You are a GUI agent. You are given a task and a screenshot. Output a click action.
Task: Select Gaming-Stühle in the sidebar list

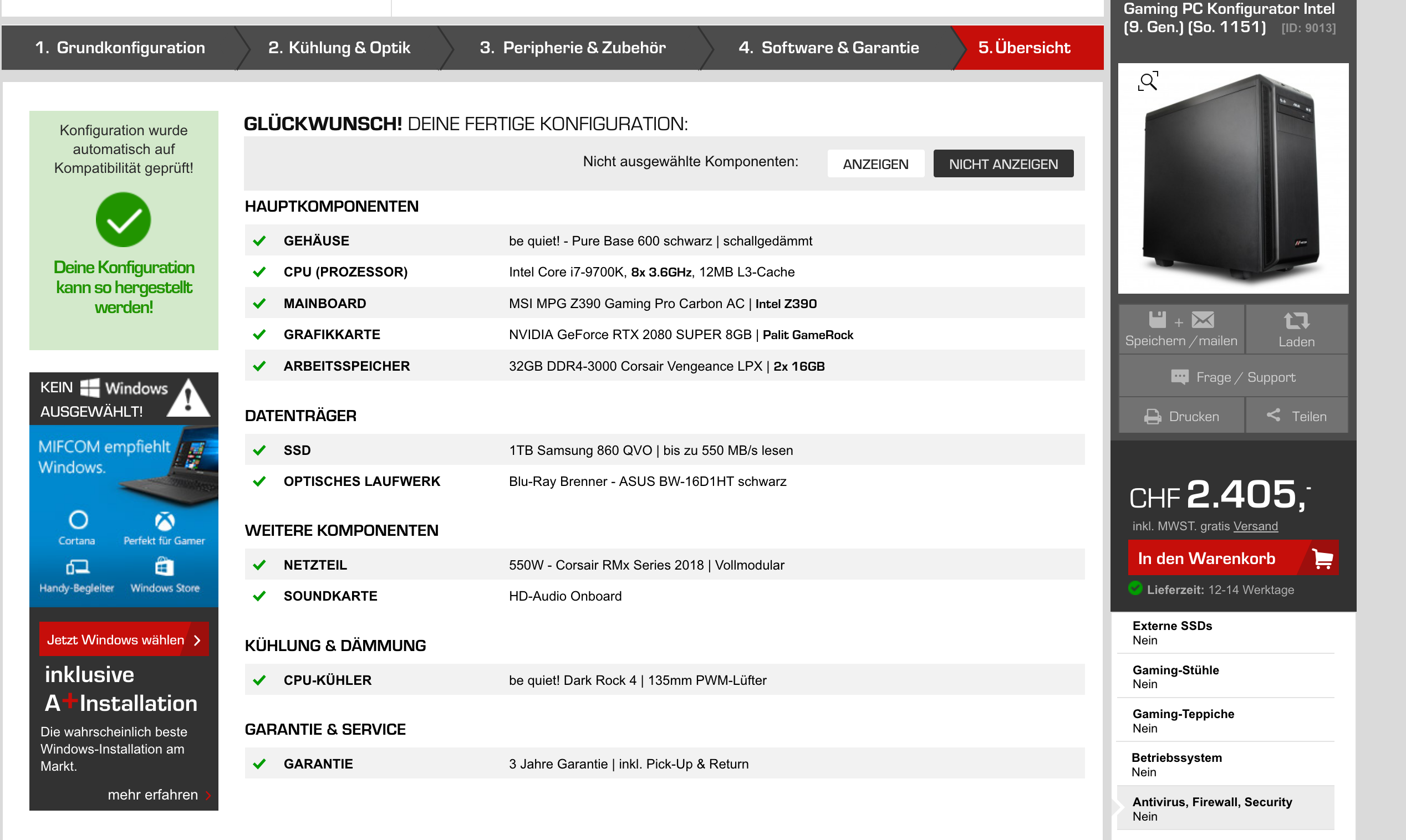1225,677
